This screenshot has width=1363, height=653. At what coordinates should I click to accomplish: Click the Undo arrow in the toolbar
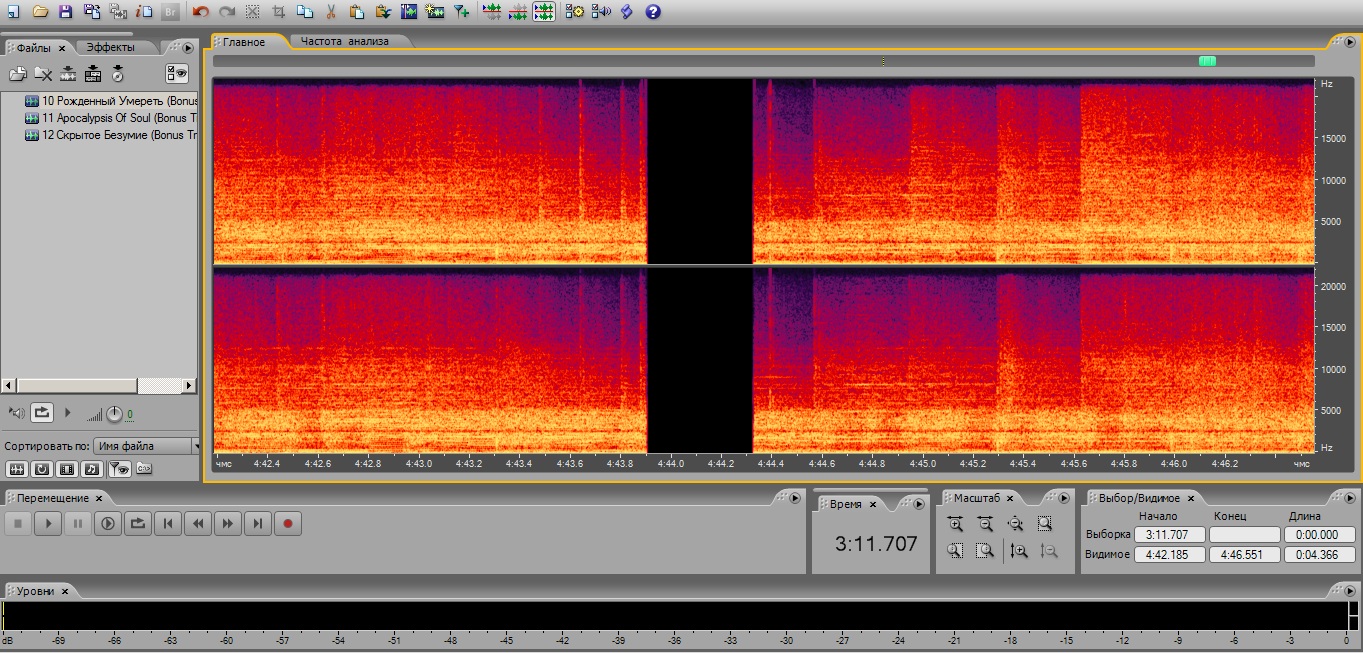(201, 12)
